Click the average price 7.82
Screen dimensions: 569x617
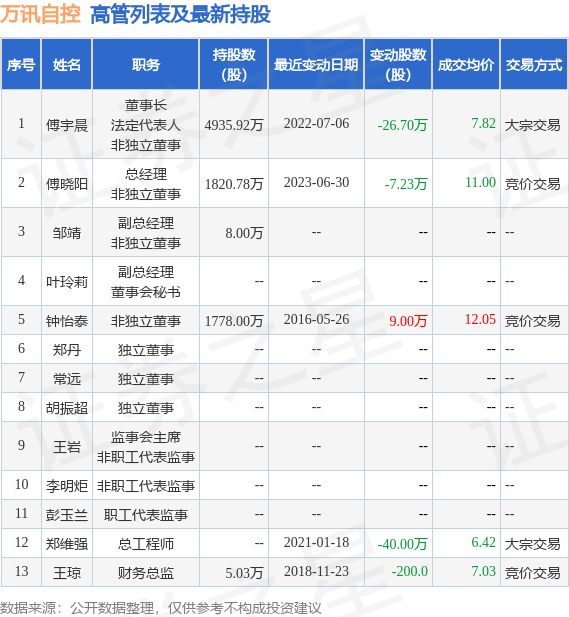click(483, 124)
